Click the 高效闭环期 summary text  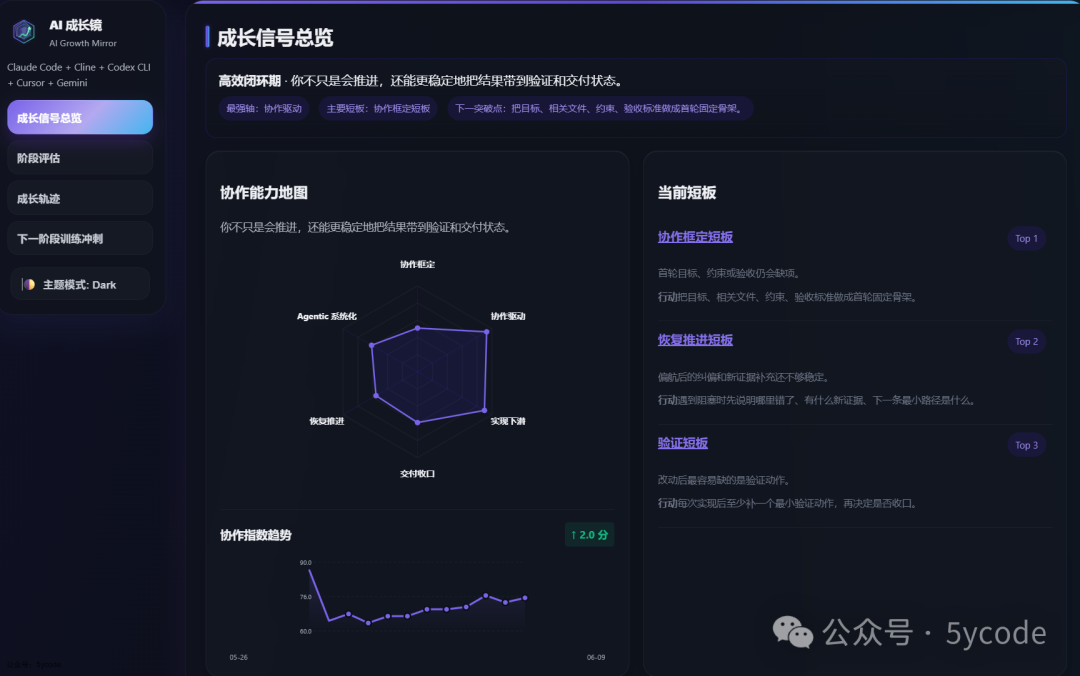coord(421,81)
